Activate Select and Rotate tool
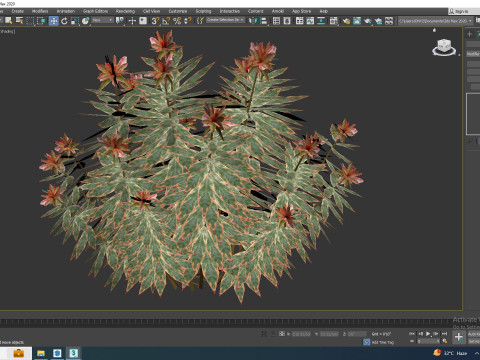Screen dimensions: 480x360 click(64, 21)
